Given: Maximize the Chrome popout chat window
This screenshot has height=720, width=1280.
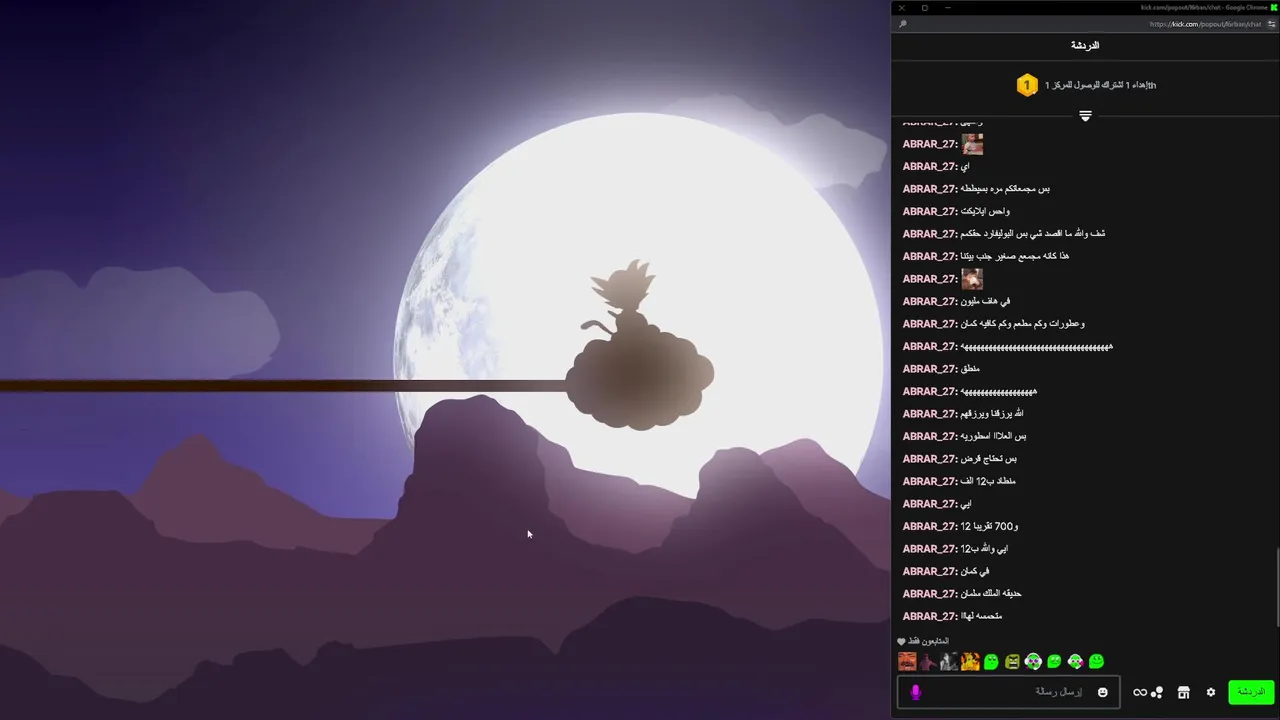Looking at the screenshot, I should pos(924,7).
